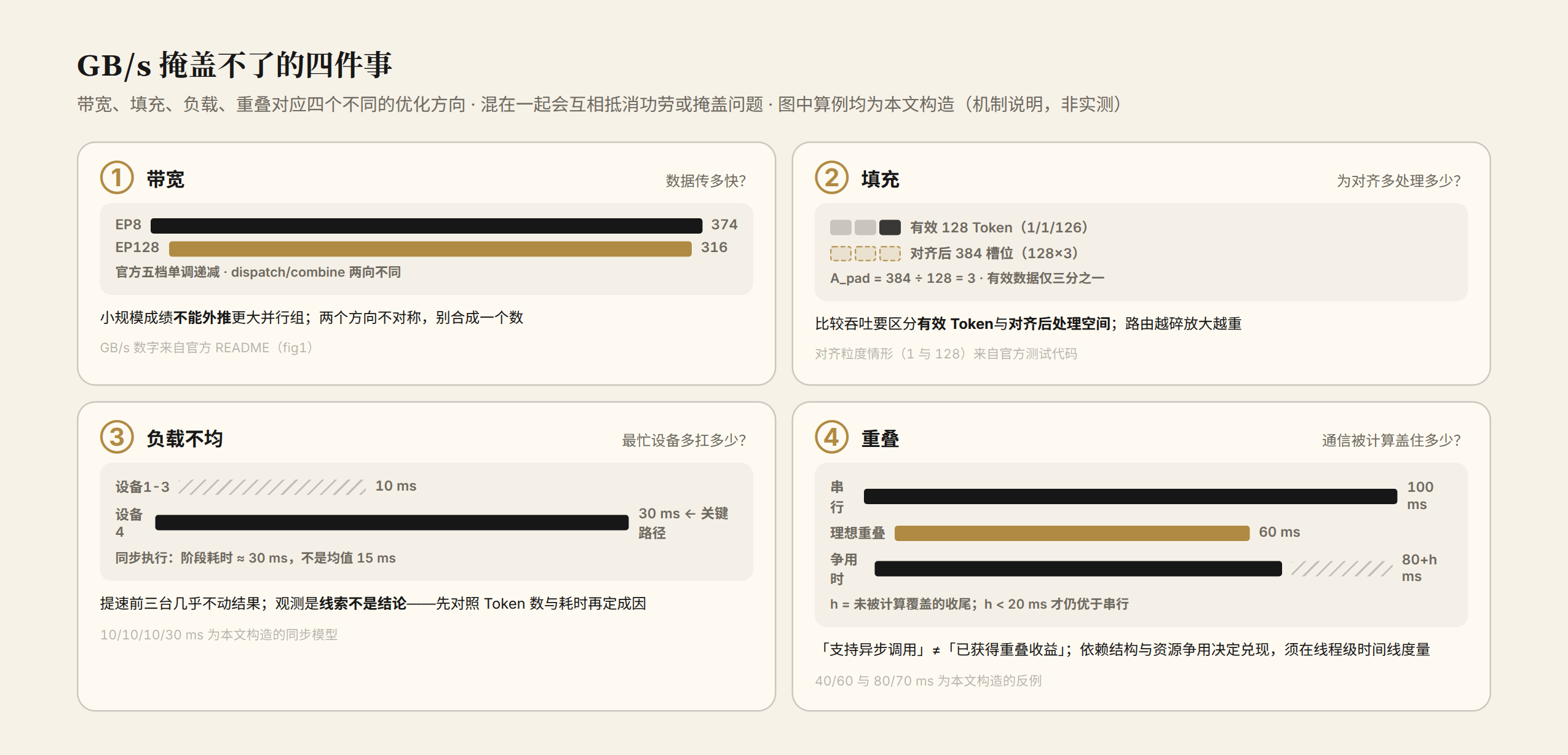1568x755 pixels.
Task: Click the '80+h ms' value
Action: [x=1419, y=568]
